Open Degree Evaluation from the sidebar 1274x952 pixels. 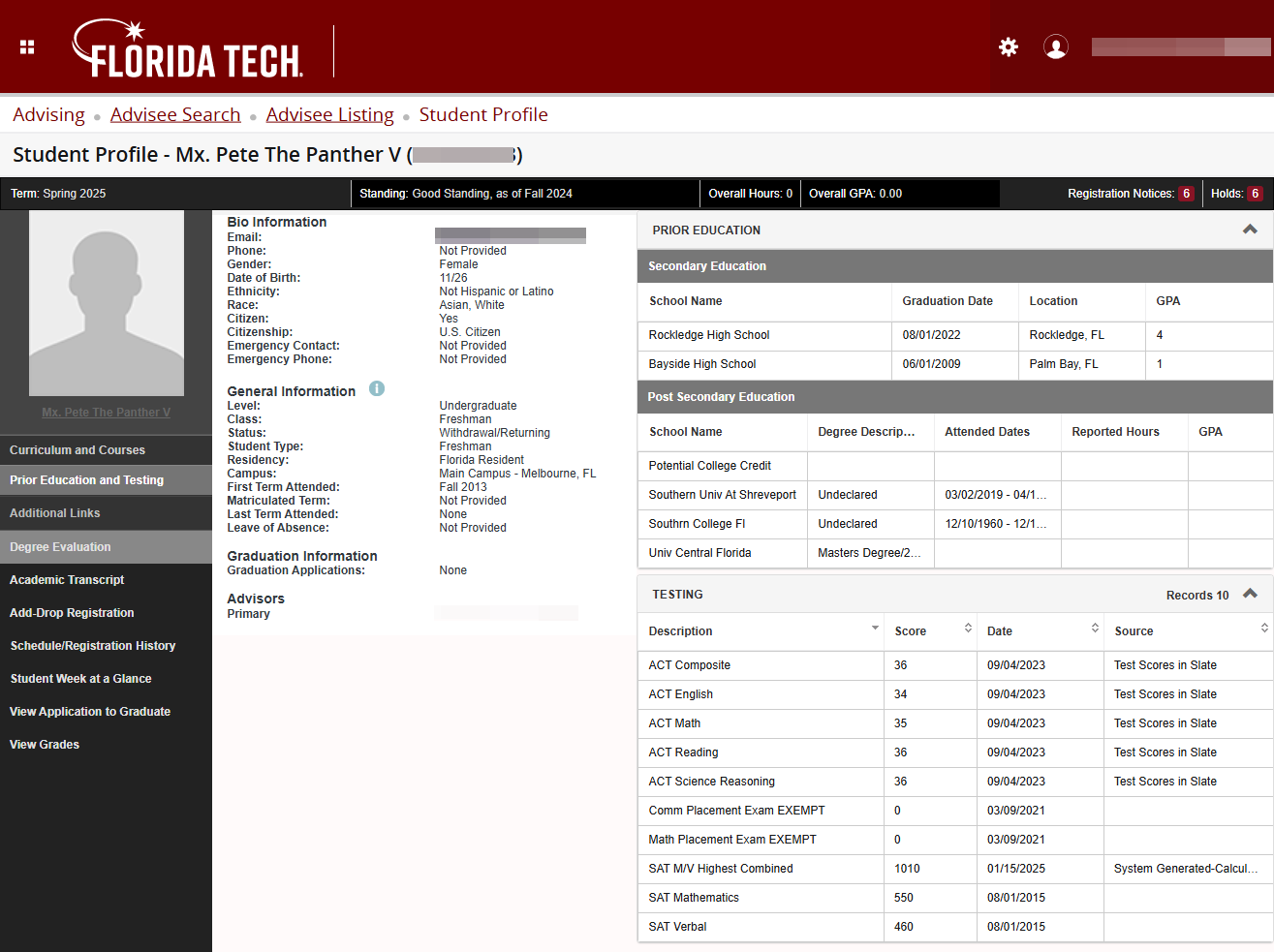pos(106,547)
